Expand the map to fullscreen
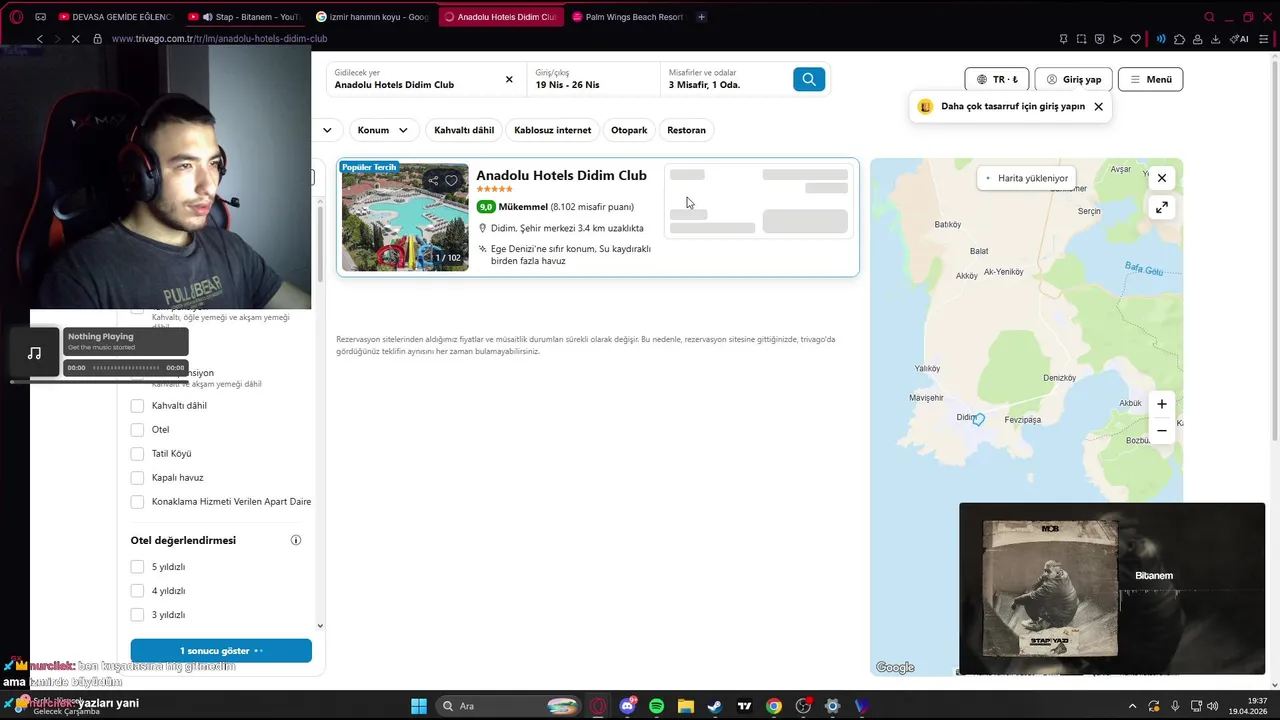This screenshot has width=1280, height=720. [1161, 207]
